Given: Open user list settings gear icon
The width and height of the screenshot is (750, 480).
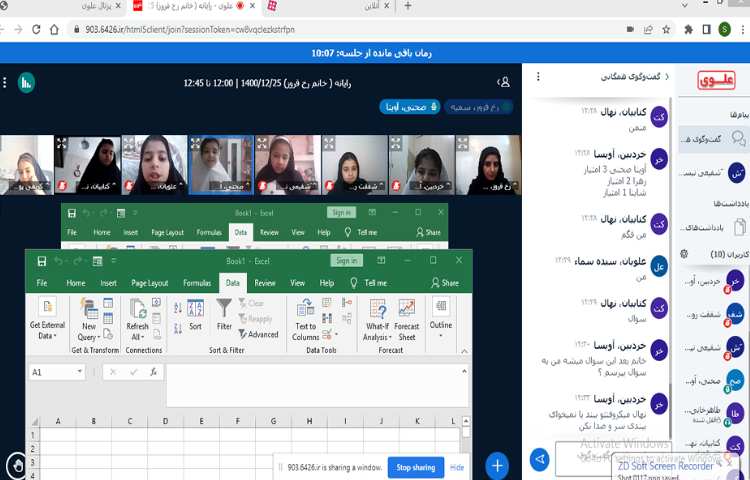Looking at the screenshot, I should pyautogui.click(x=684, y=254).
